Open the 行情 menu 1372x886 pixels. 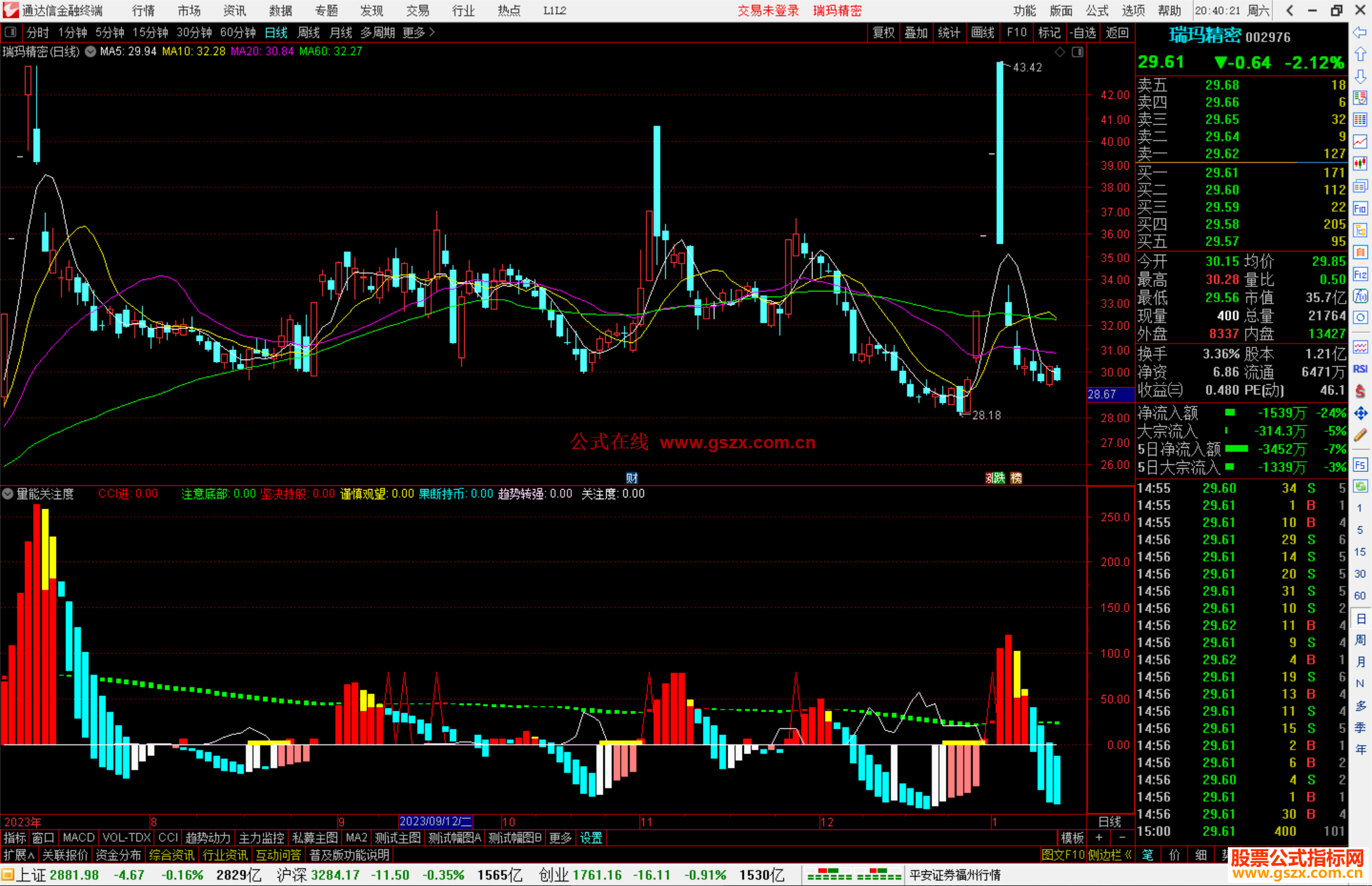143,11
